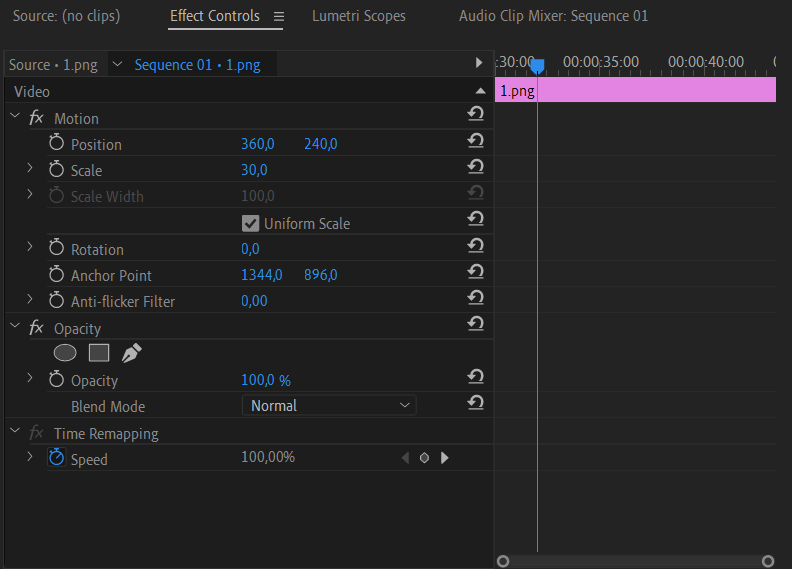Reset the Opacity effect

point(476,324)
